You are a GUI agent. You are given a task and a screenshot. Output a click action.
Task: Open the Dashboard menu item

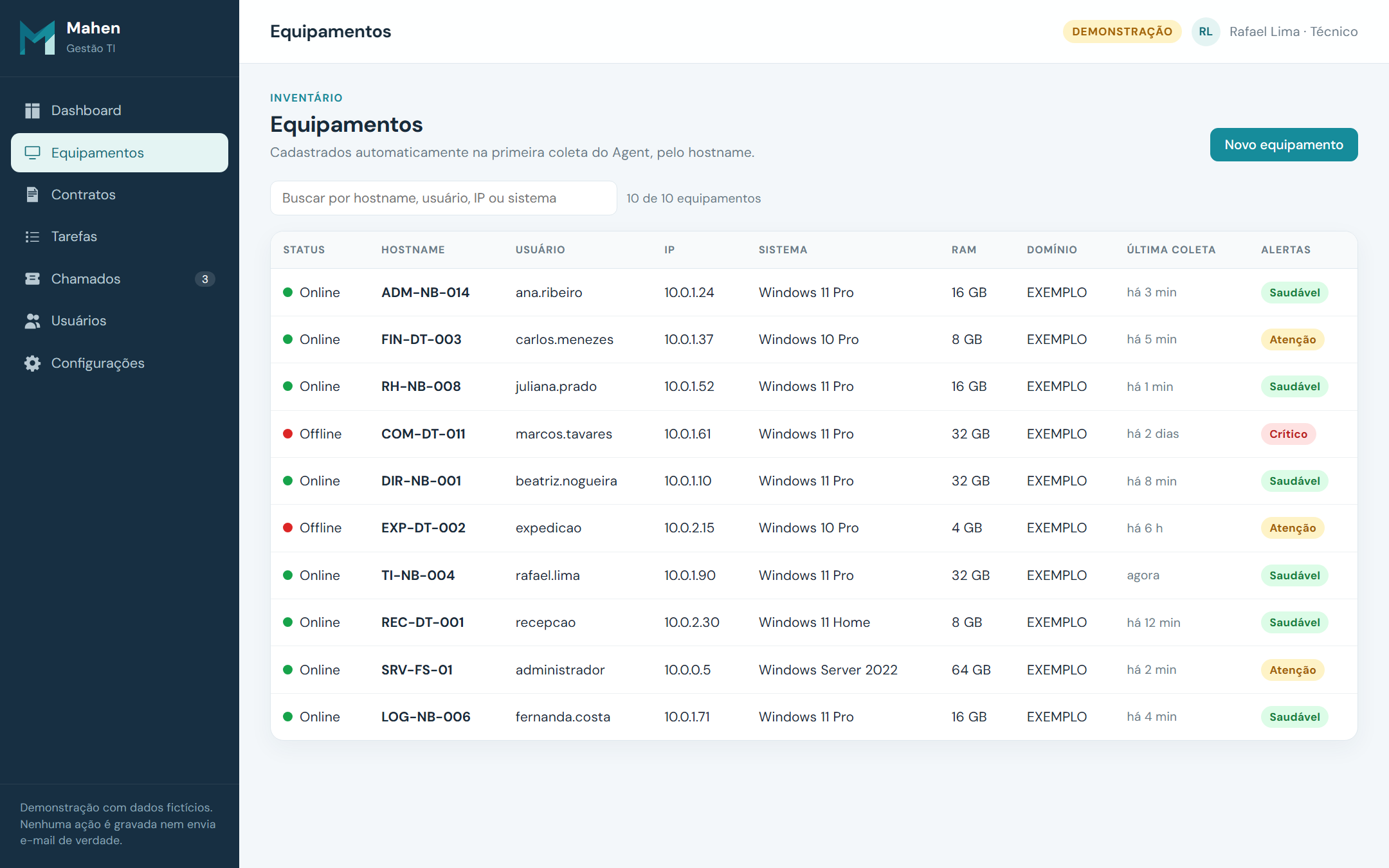[120, 111]
